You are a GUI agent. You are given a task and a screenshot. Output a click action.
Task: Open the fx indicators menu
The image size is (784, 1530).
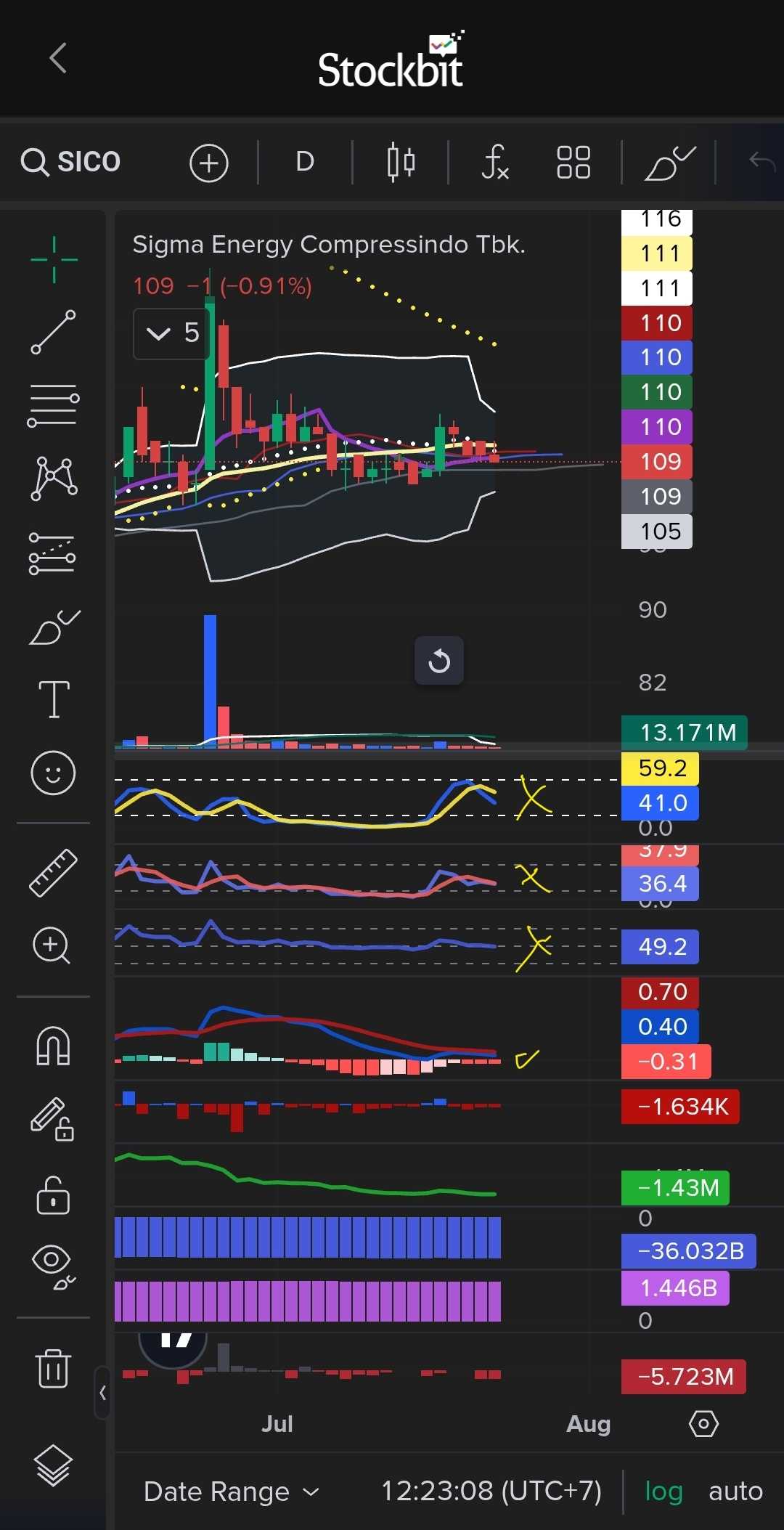[495, 162]
